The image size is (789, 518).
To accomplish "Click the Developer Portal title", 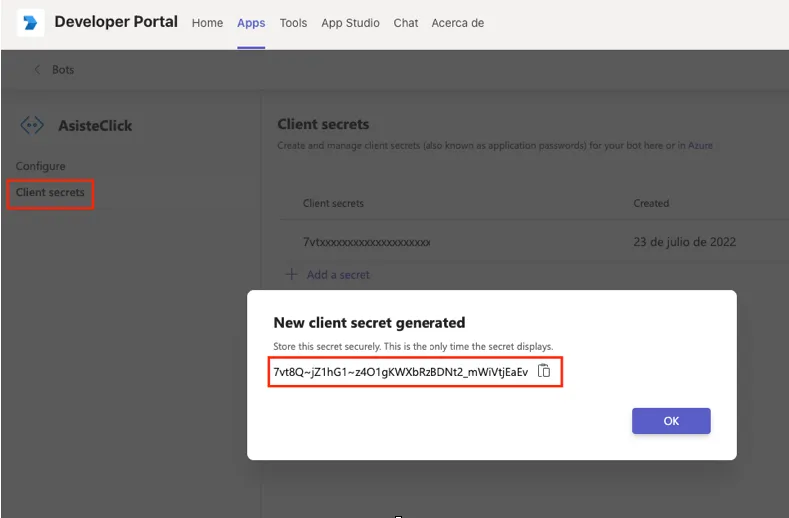I will [116, 22].
